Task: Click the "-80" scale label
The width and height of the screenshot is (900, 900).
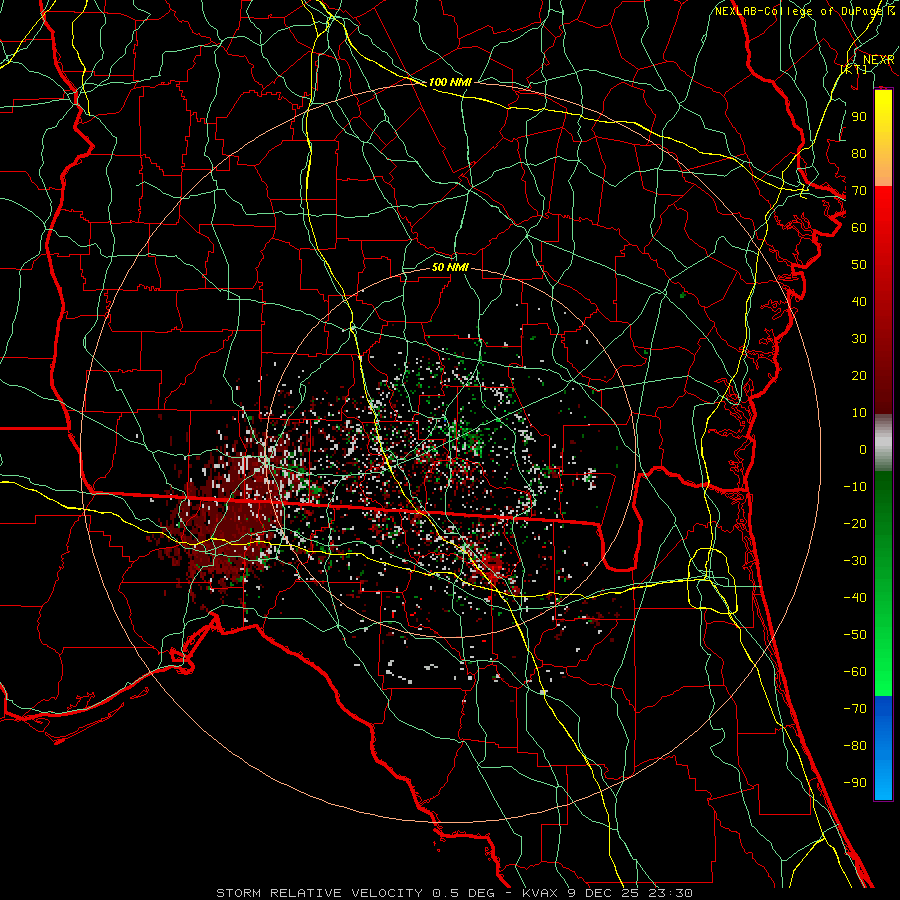Action: [x=855, y=746]
